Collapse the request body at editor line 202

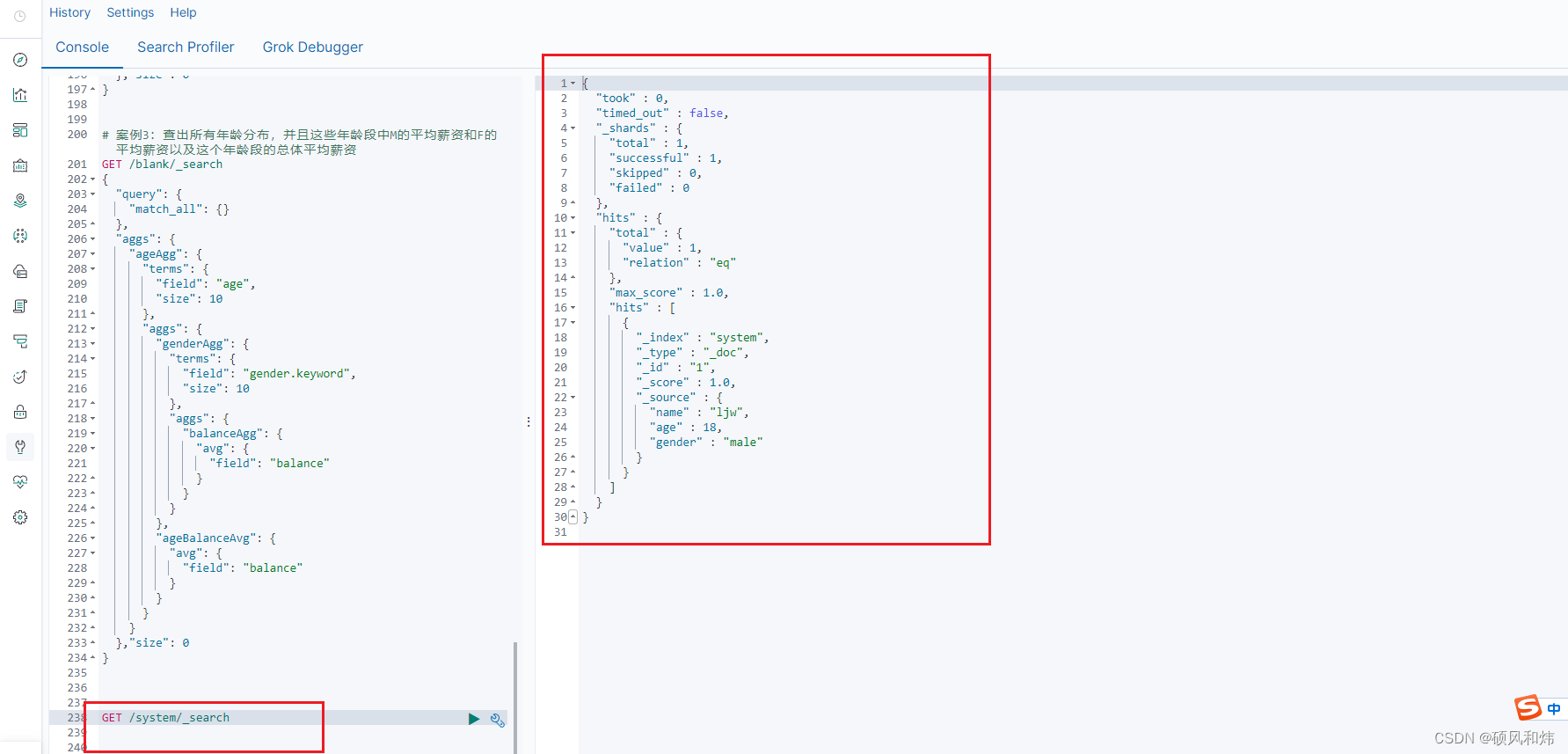pos(92,179)
